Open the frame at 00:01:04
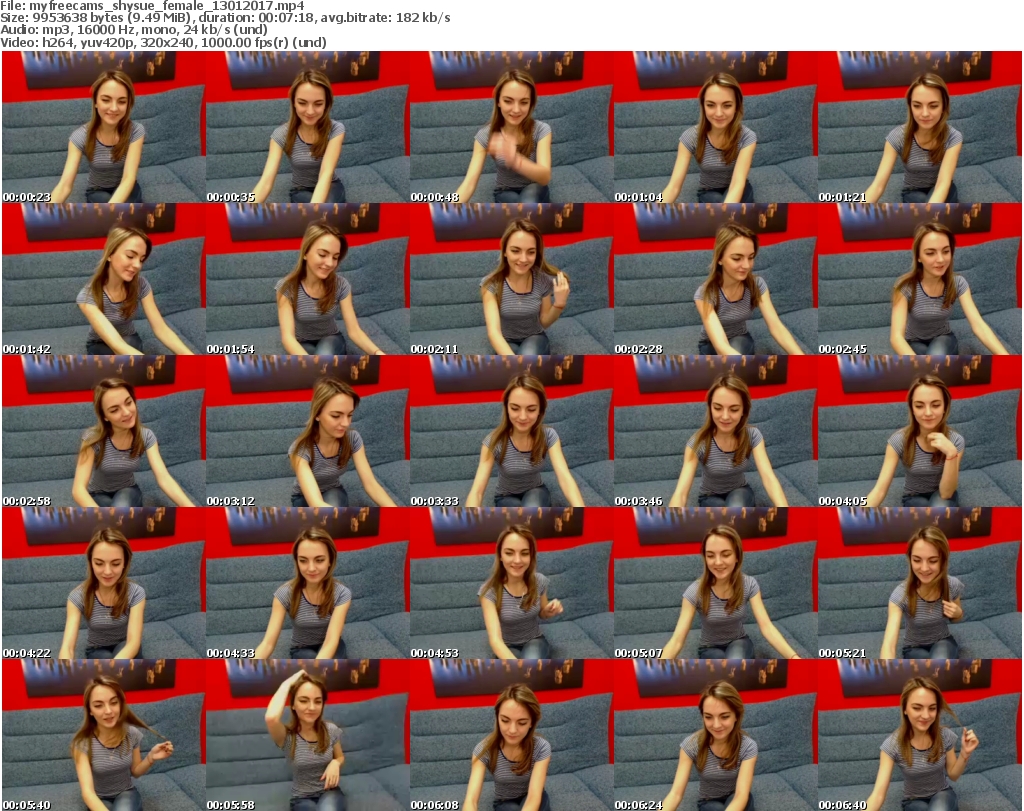Viewport: 1024px width, 811px height. point(715,127)
